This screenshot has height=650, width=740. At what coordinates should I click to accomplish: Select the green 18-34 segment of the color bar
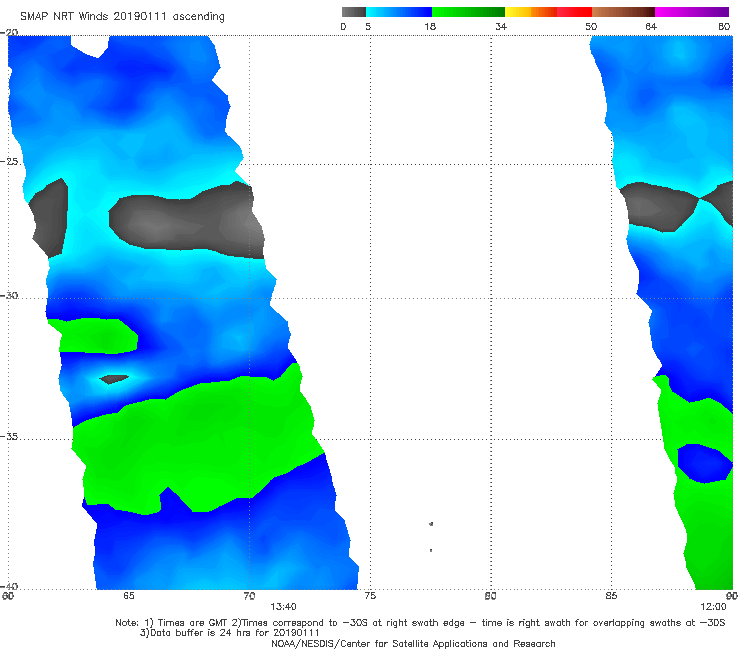468,12
